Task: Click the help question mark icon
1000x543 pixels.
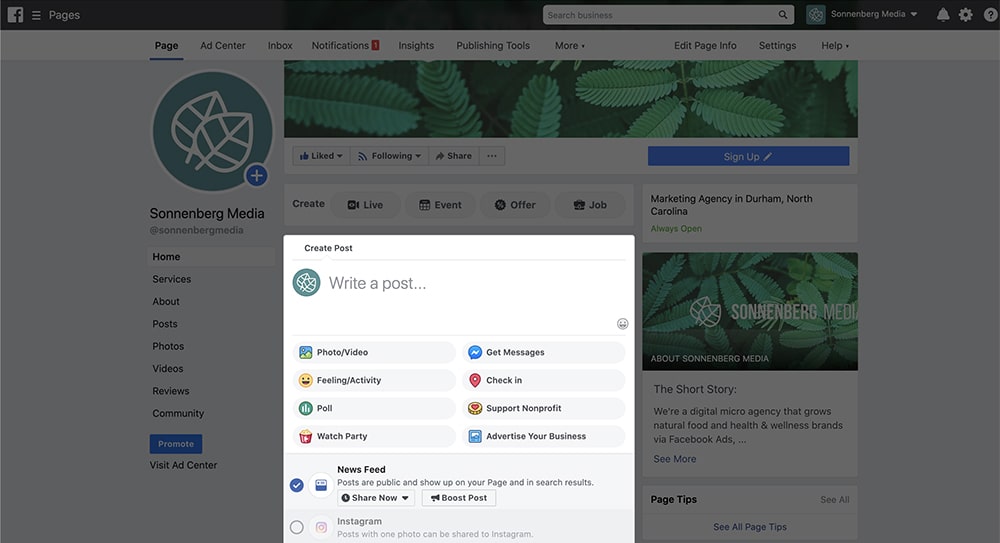Action: (x=988, y=15)
